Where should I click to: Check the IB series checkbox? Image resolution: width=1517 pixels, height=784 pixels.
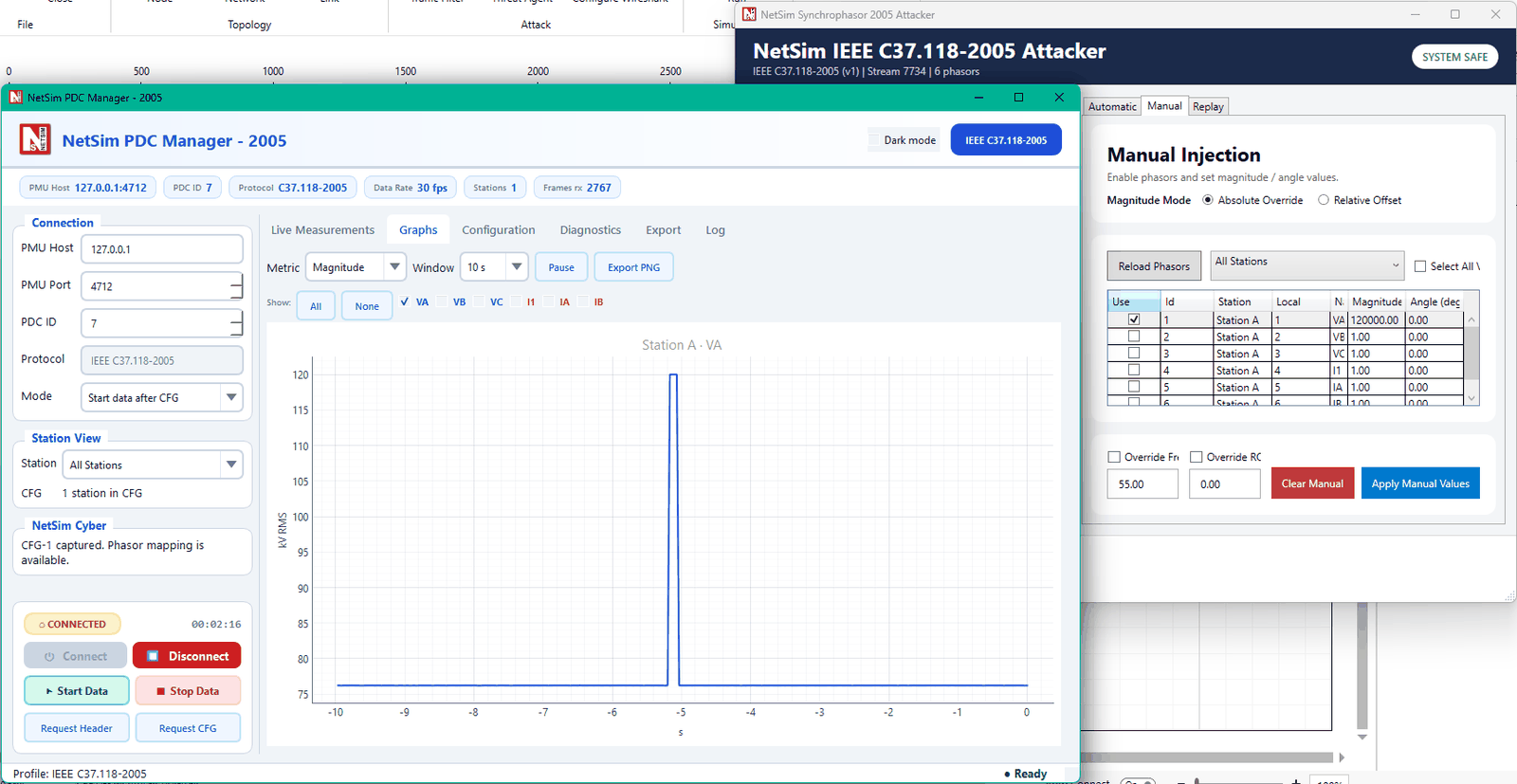[x=582, y=302]
